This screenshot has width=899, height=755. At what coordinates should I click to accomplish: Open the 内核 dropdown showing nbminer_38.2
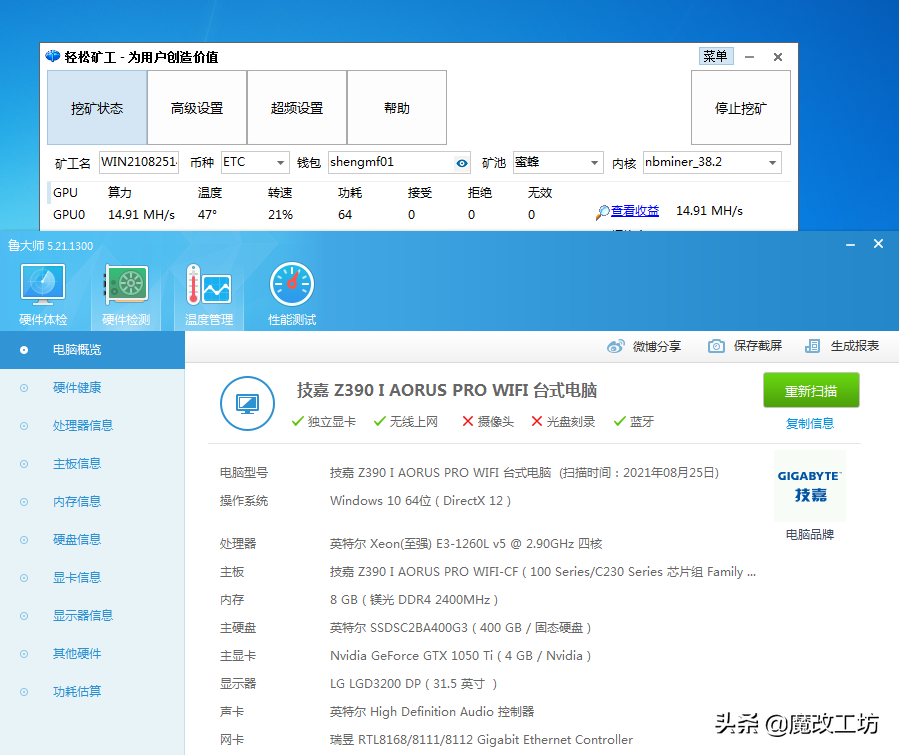point(711,162)
